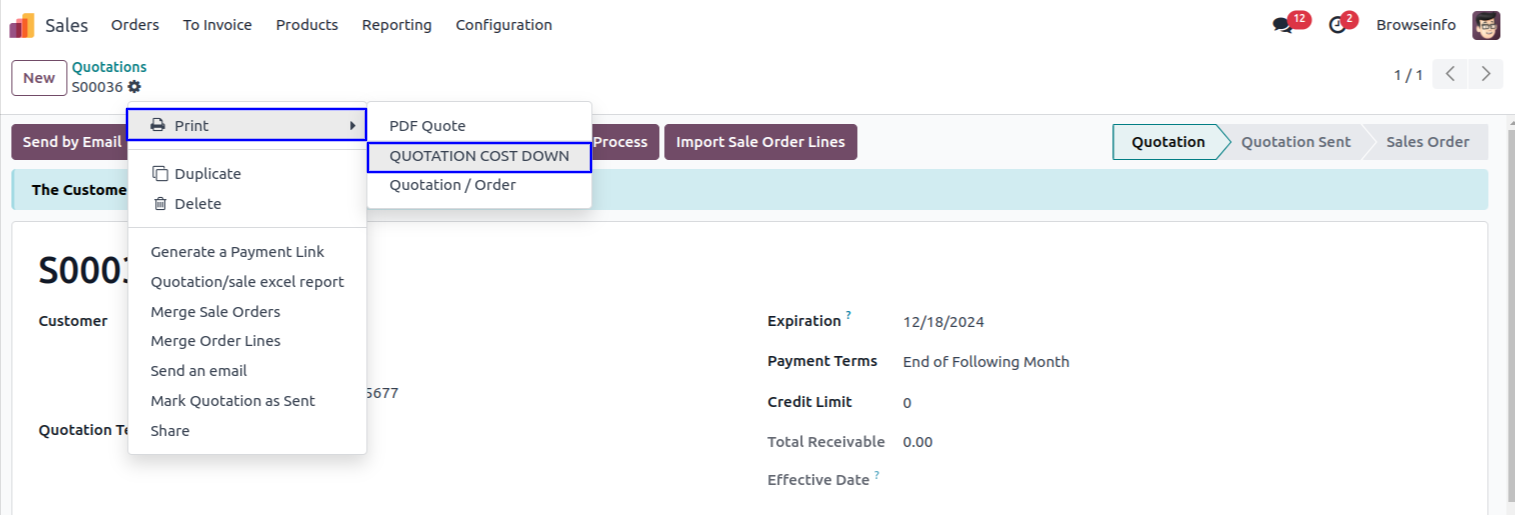Expand the Print submenu

[247, 125]
